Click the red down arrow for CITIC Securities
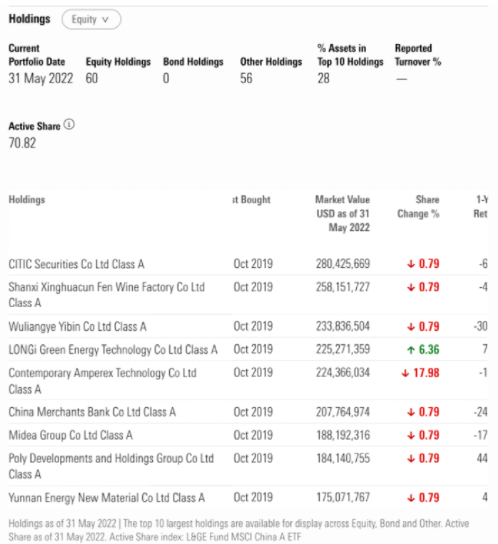Screen dimensions: 498x544 pyautogui.click(x=411, y=264)
